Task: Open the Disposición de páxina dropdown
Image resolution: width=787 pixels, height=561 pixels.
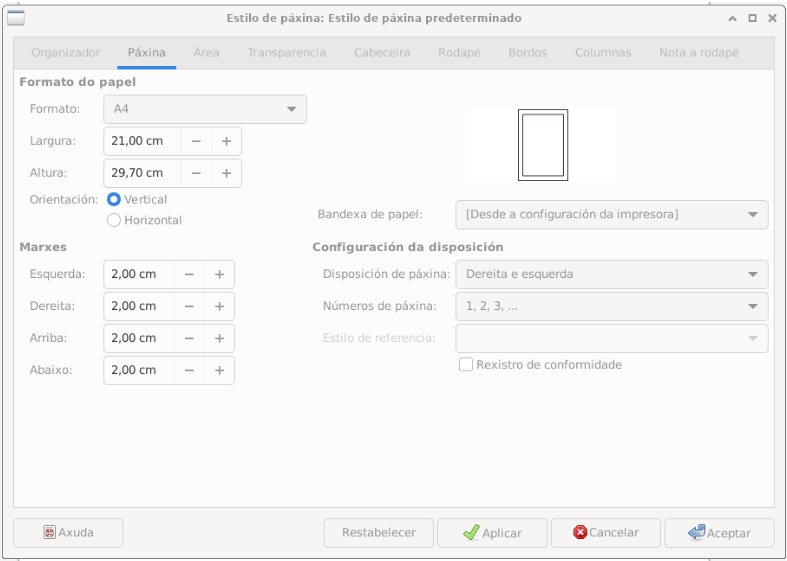Action: point(611,274)
